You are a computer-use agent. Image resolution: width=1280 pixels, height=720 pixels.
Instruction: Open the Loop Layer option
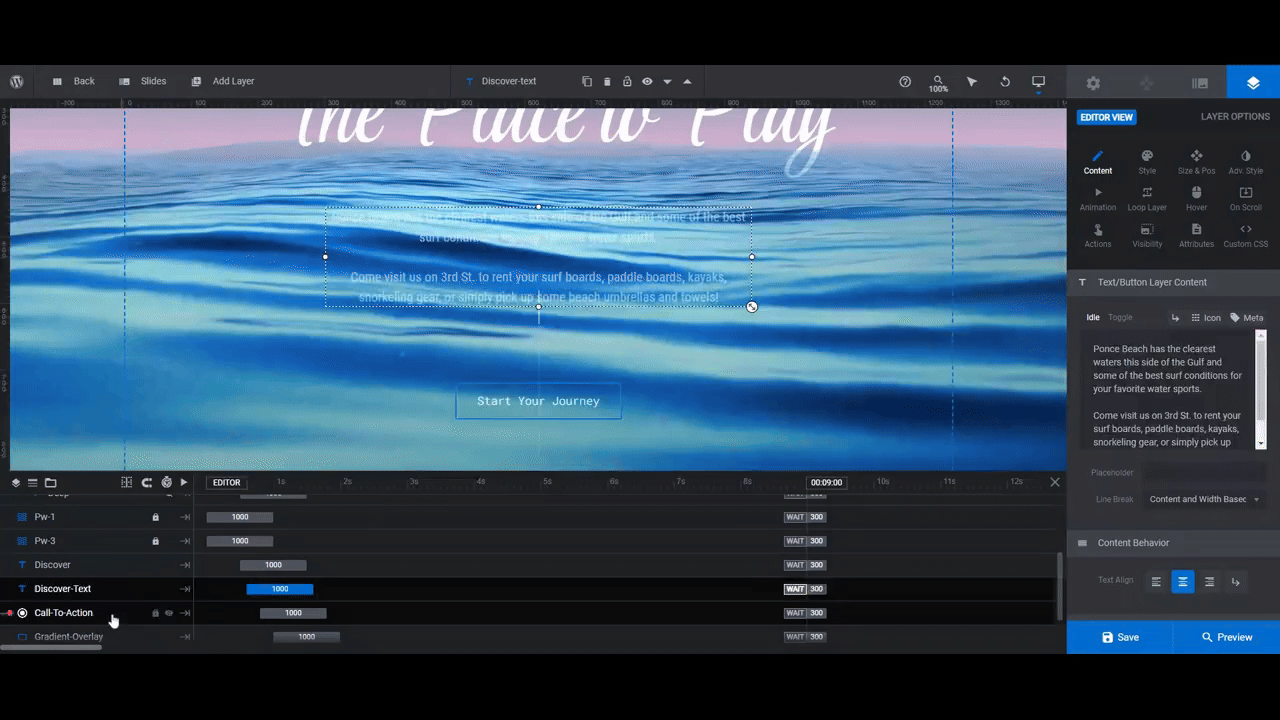(x=1147, y=199)
